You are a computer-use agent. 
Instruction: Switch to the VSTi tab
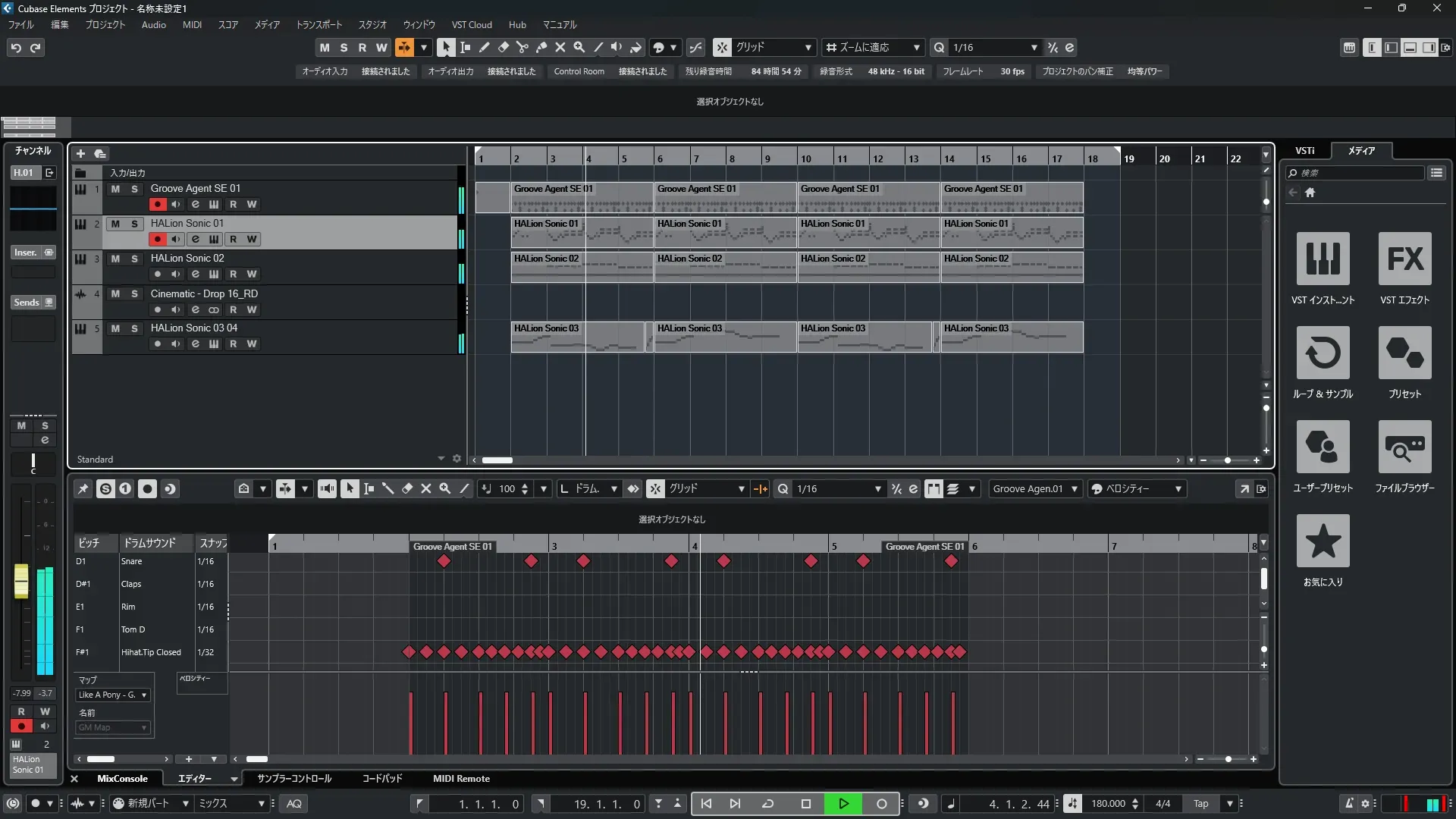click(1304, 150)
